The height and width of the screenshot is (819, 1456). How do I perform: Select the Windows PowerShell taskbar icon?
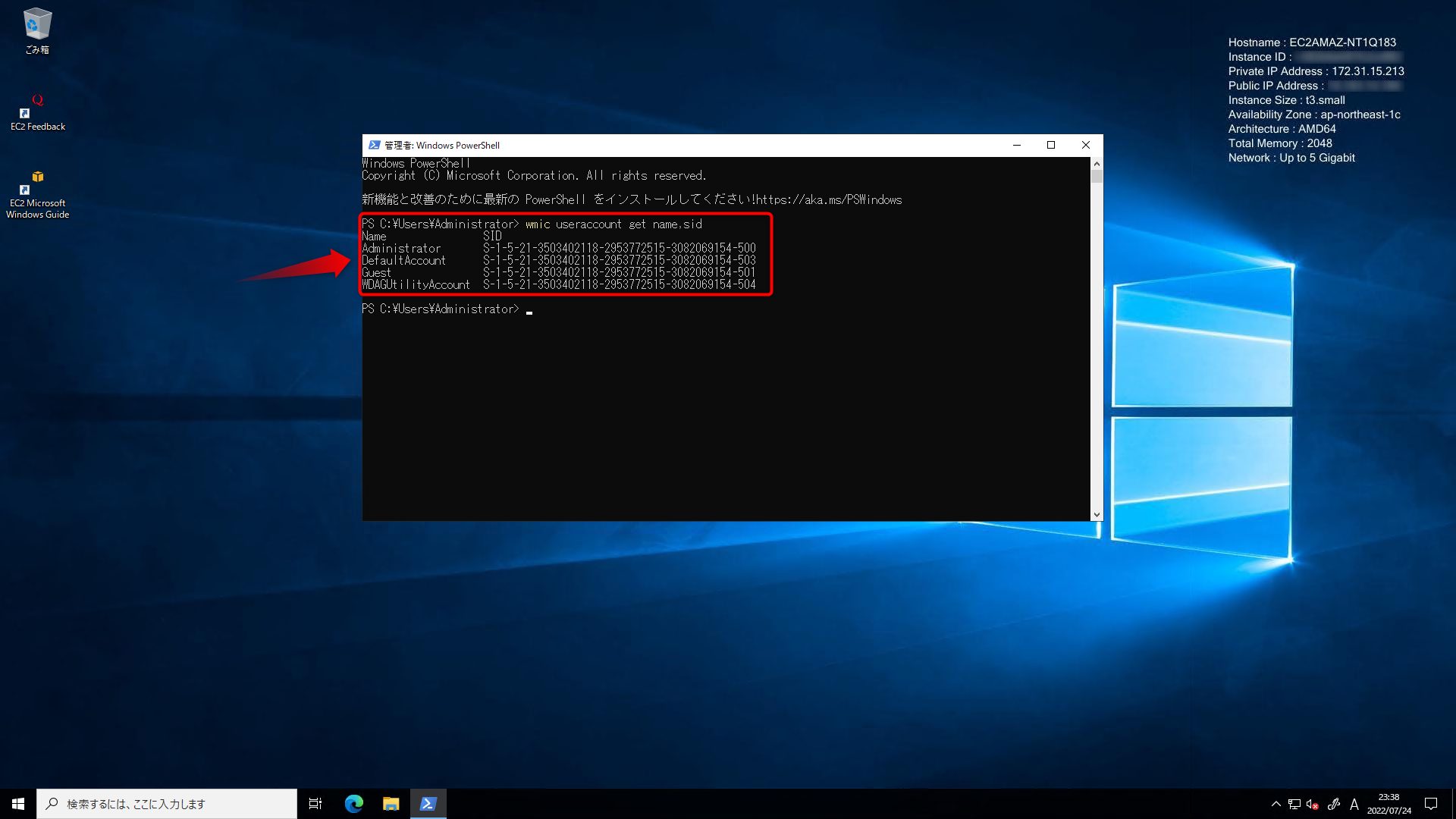pyautogui.click(x=428, y=803)
